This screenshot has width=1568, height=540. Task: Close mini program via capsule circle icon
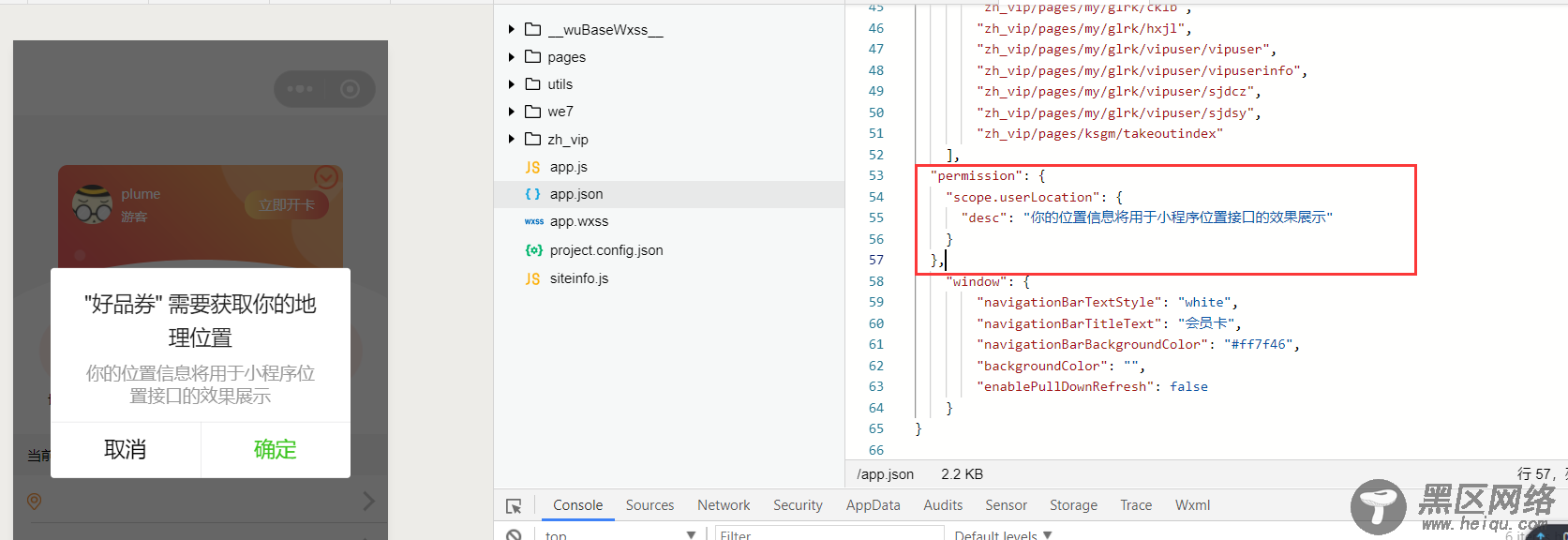tap(350, 89)
